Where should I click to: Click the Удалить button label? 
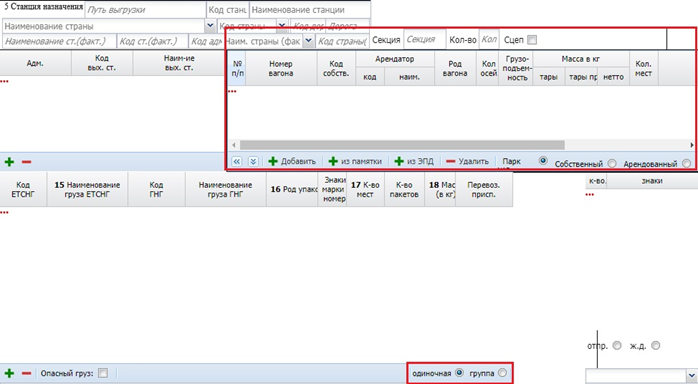click(474, 162)
